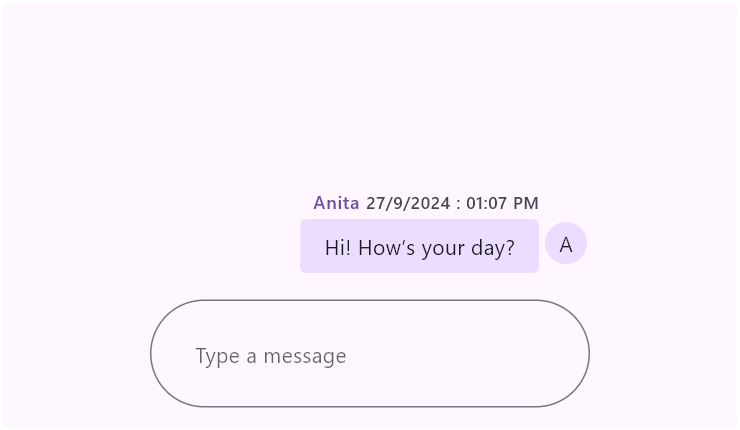Focus the "Type a message" input field
This screenshot has height=430, width=740.
[x=370, y=354]
